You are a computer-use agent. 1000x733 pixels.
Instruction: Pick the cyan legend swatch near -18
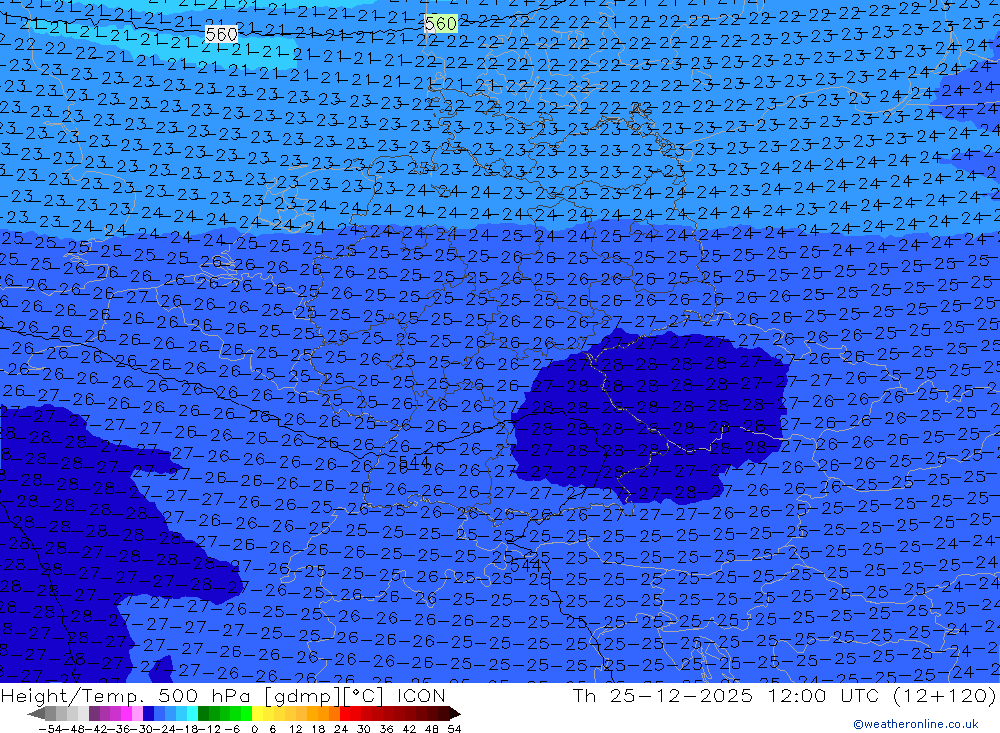tap(192, 714)
